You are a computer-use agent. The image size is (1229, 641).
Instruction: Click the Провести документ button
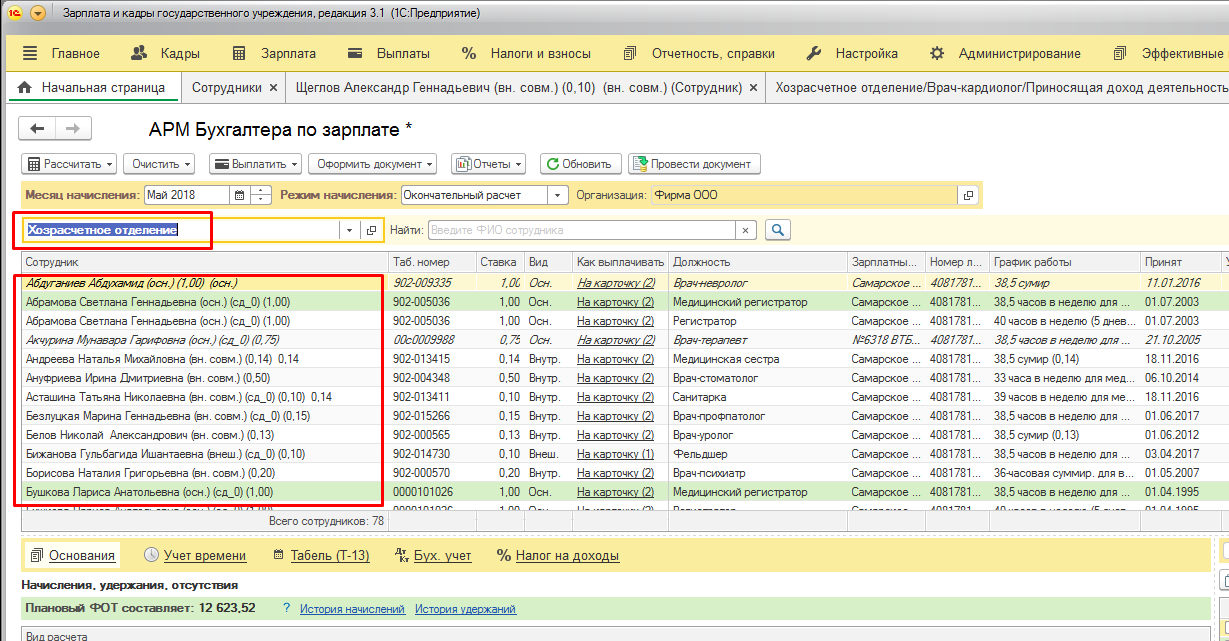[x=694, y=164]
